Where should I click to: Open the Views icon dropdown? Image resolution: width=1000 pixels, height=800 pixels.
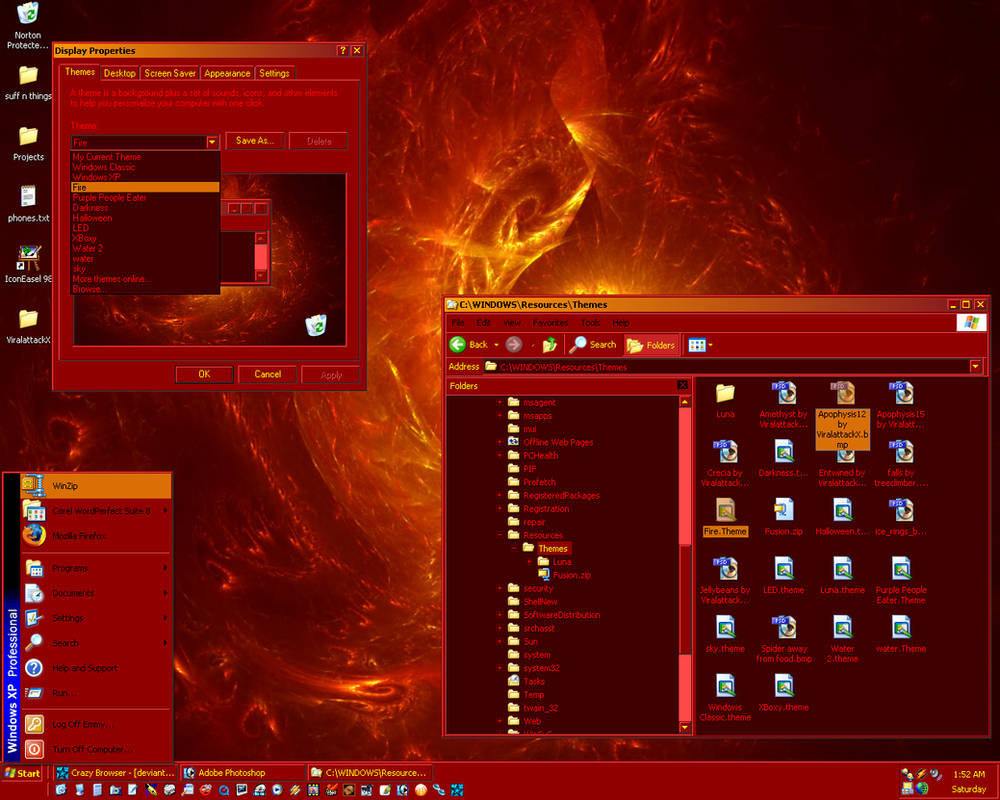(700, 345)
